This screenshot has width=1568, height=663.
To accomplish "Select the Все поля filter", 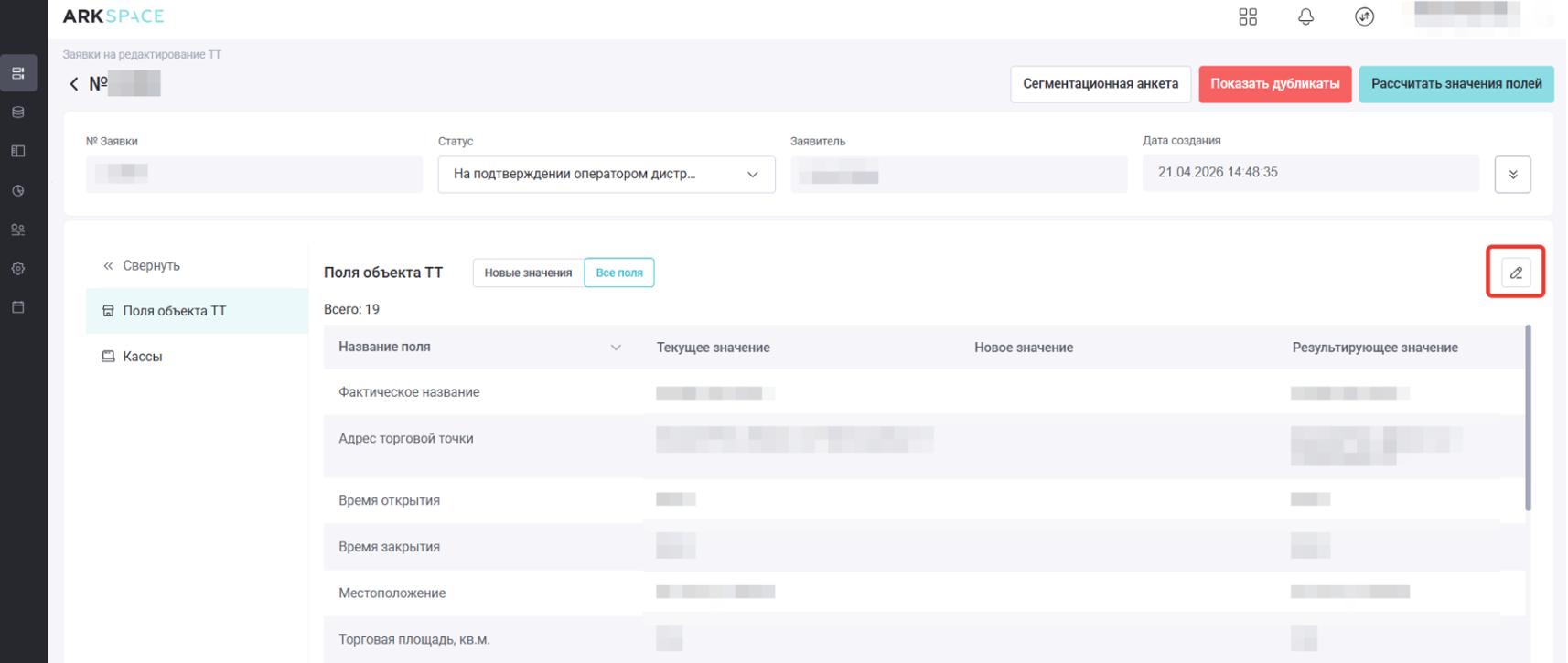I will (618, 273).
